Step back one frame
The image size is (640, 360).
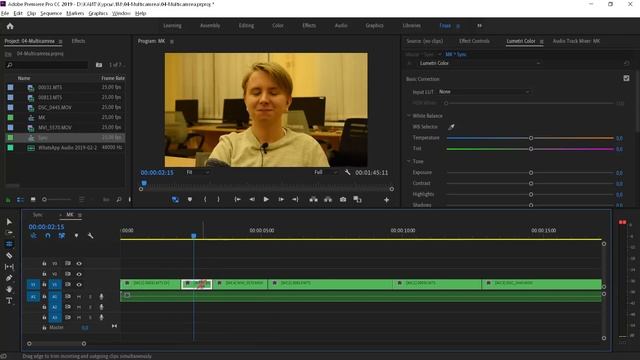pos(252,199)
